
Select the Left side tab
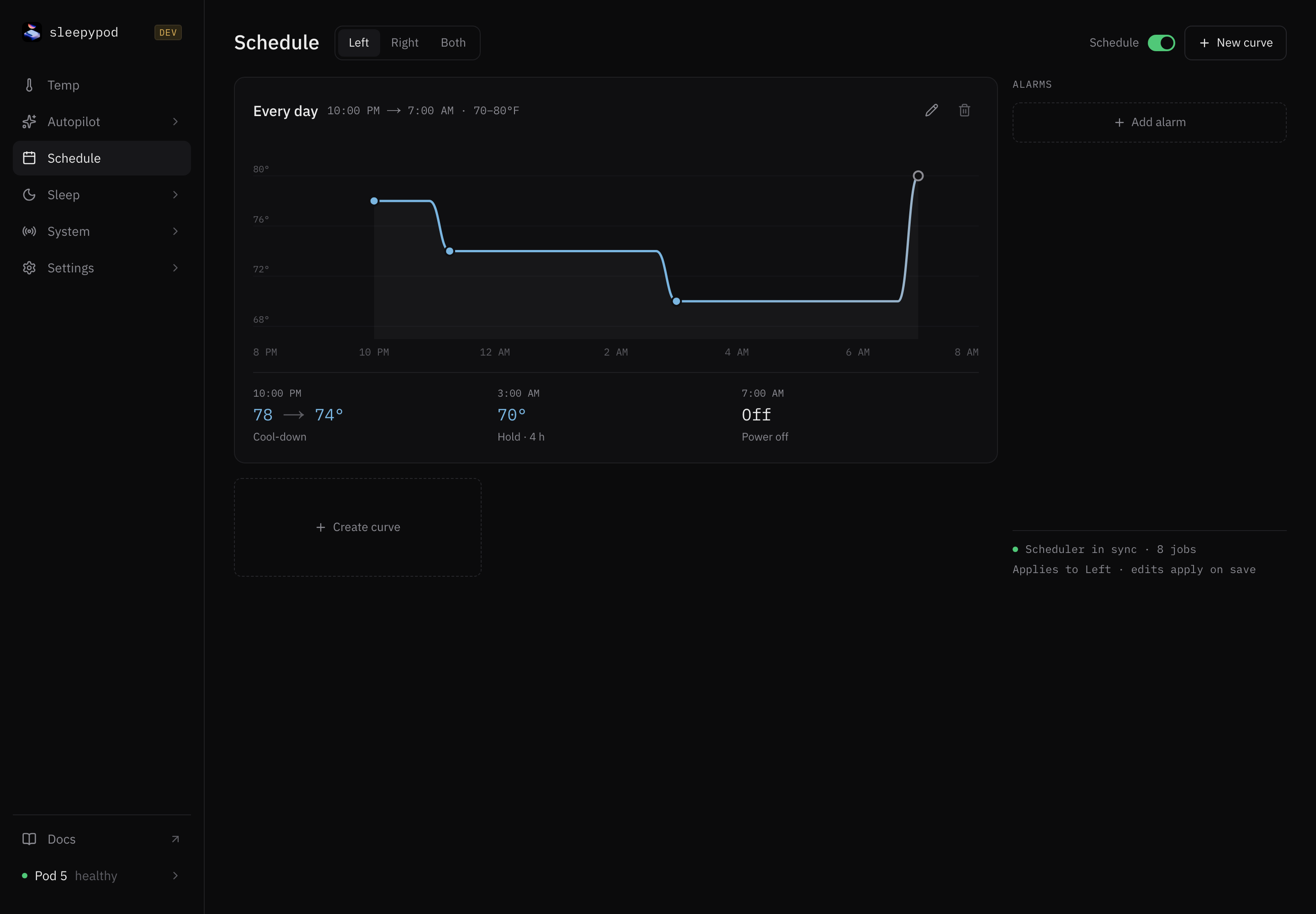359,43
